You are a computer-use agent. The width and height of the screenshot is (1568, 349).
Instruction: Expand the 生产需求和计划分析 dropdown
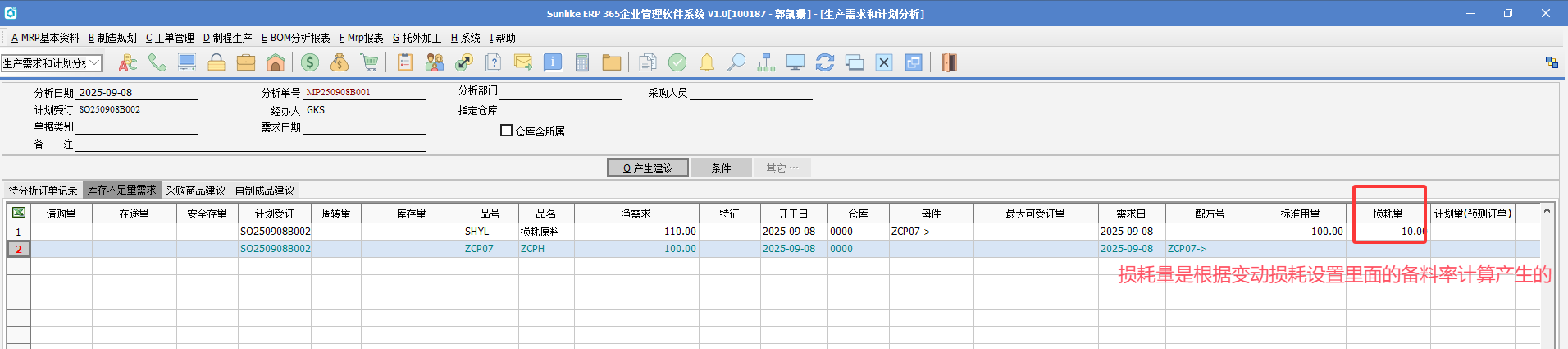95,62
